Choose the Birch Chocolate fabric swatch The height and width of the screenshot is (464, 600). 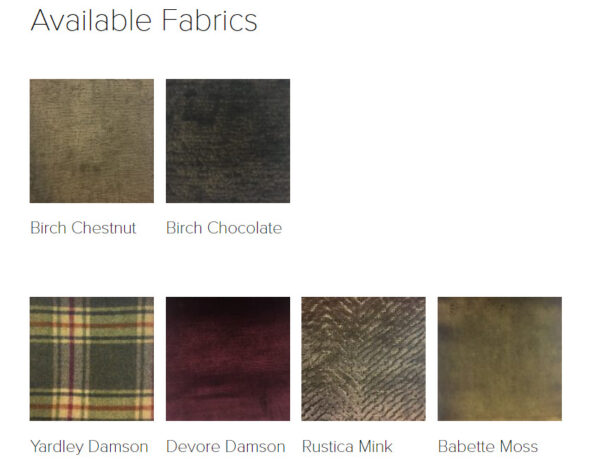[x=228, y=141]
